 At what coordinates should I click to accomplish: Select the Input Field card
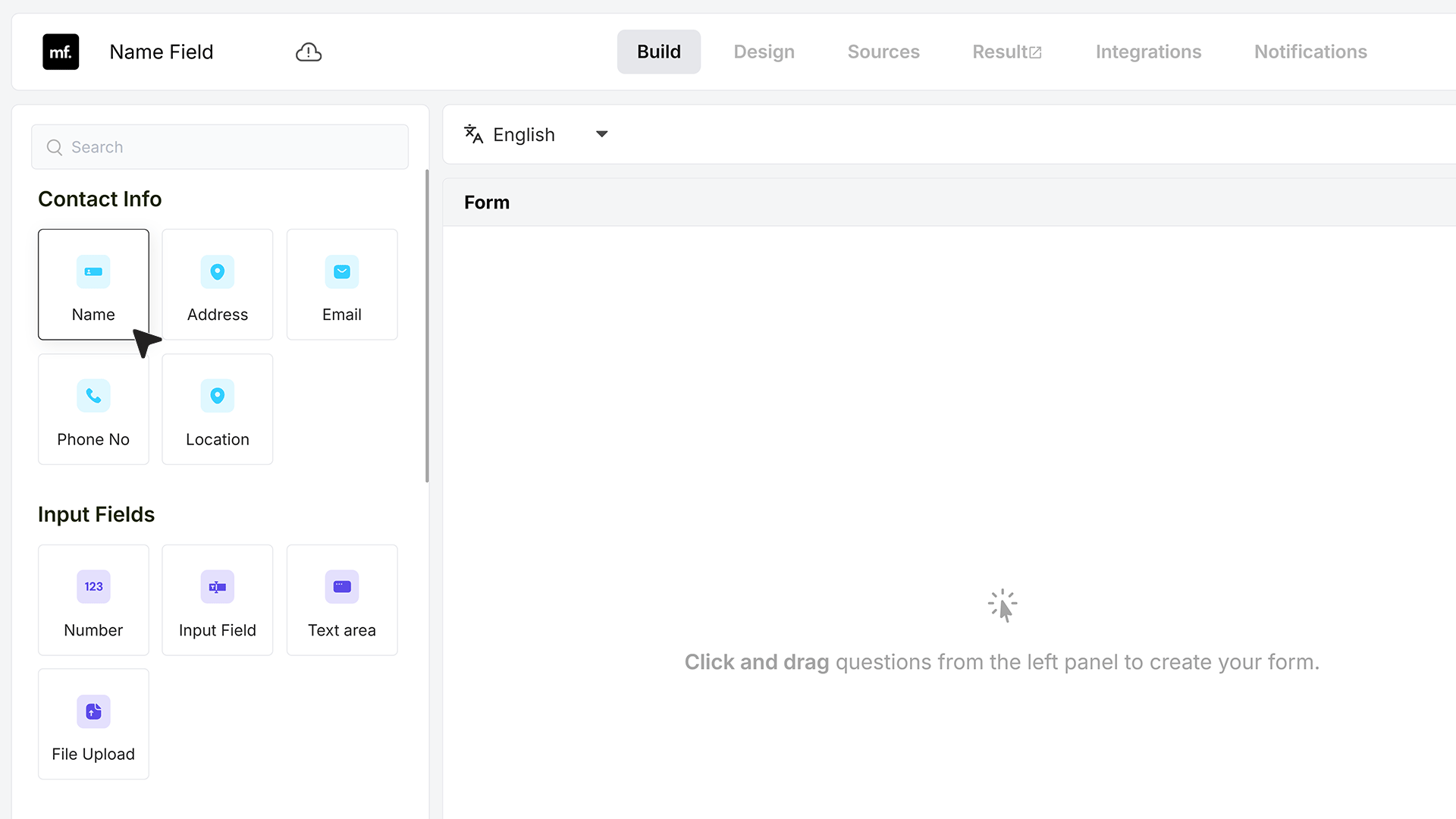pos(218,600)
